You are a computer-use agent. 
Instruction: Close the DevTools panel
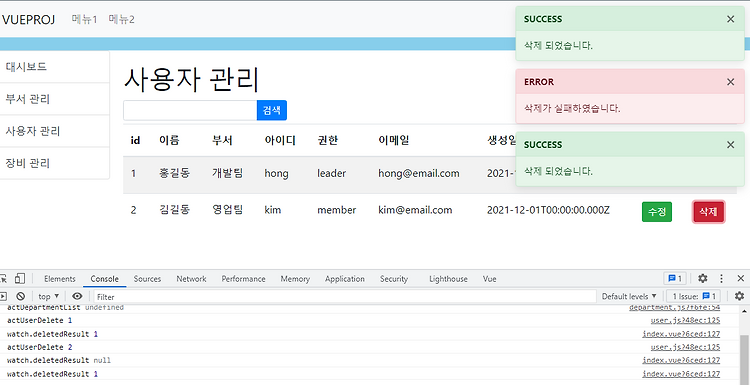(x=740, y=278)
